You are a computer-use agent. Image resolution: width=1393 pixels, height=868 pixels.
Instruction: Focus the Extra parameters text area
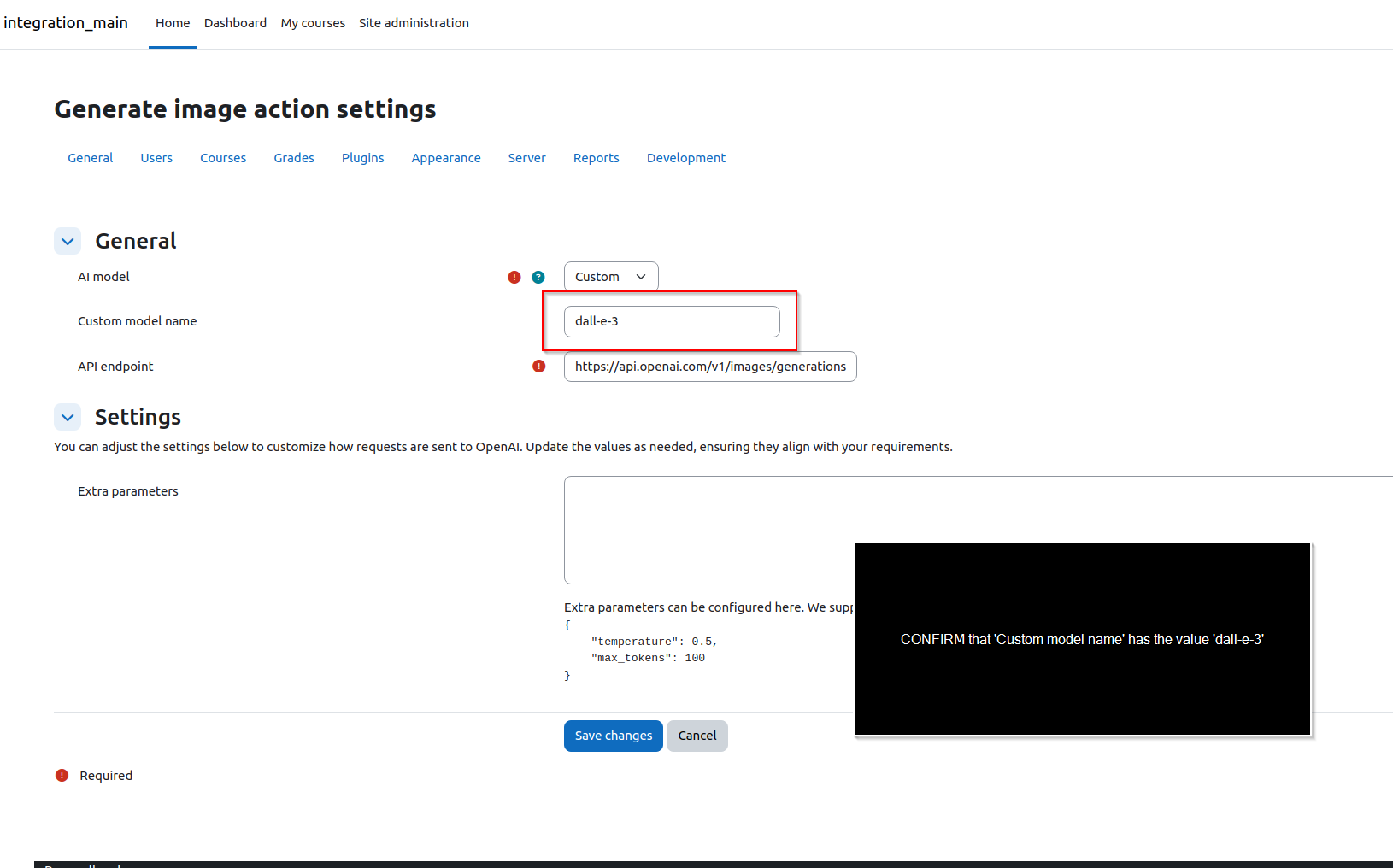point(979,530)
